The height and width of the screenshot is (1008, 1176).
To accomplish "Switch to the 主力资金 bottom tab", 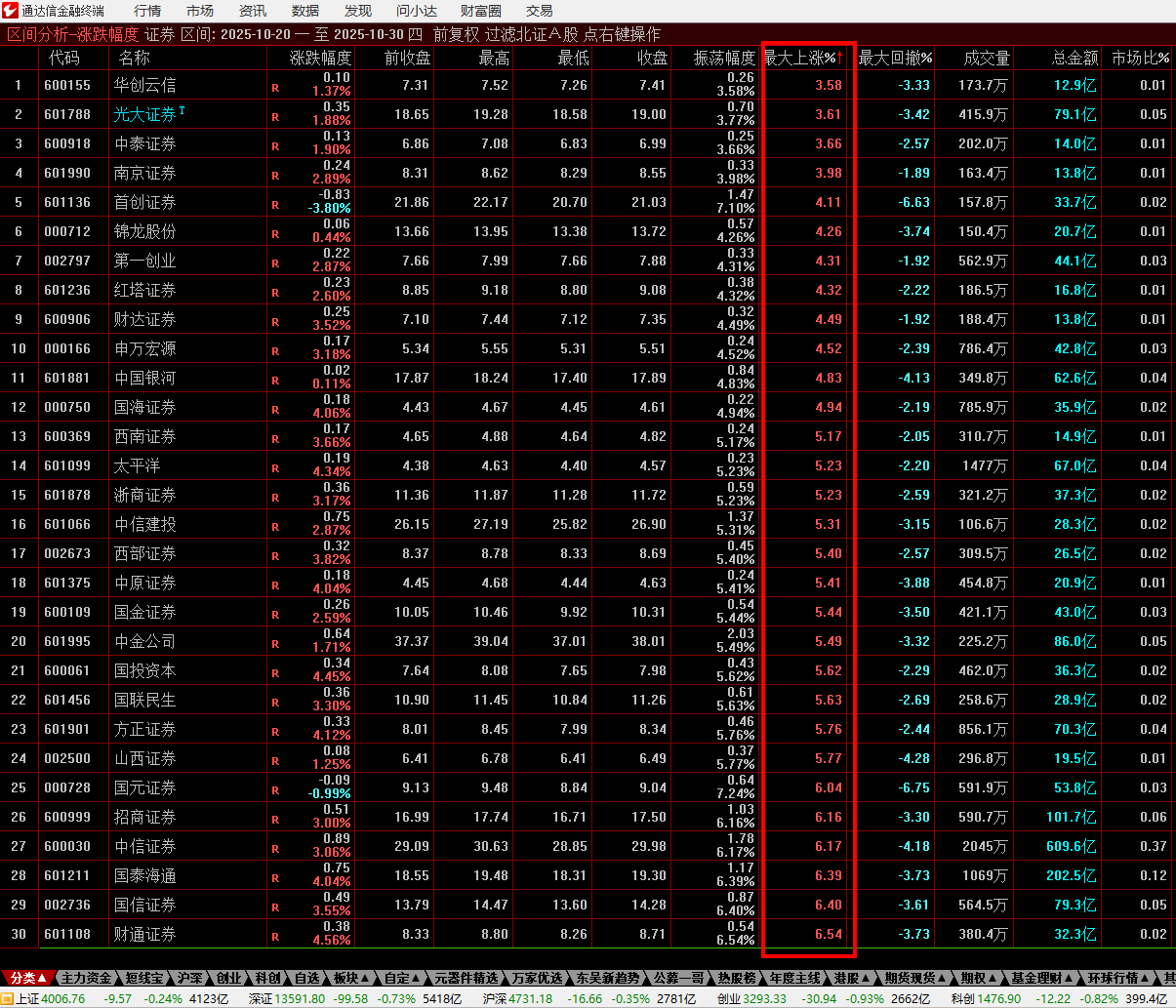I will (86, 978).
